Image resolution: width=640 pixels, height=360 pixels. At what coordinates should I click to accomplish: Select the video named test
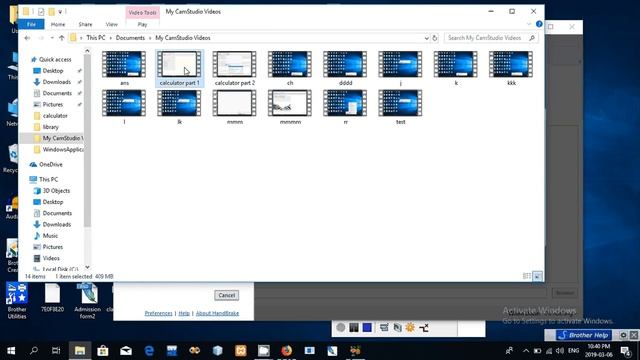click(400, 107)
